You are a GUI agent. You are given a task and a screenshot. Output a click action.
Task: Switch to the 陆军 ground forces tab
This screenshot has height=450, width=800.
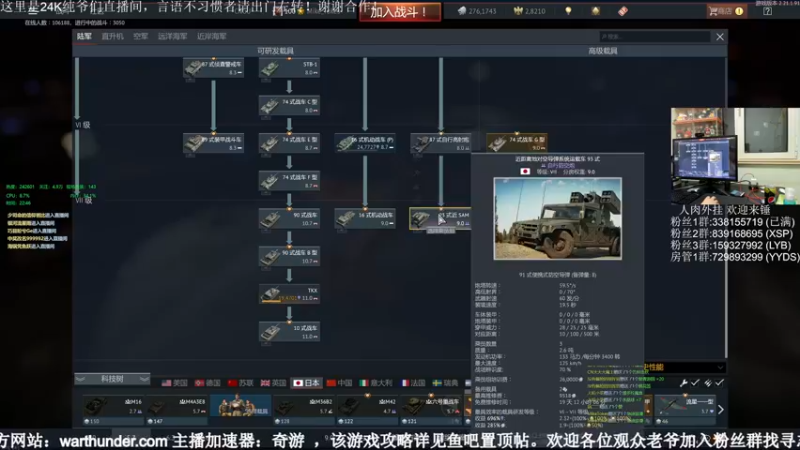[84, 36]
